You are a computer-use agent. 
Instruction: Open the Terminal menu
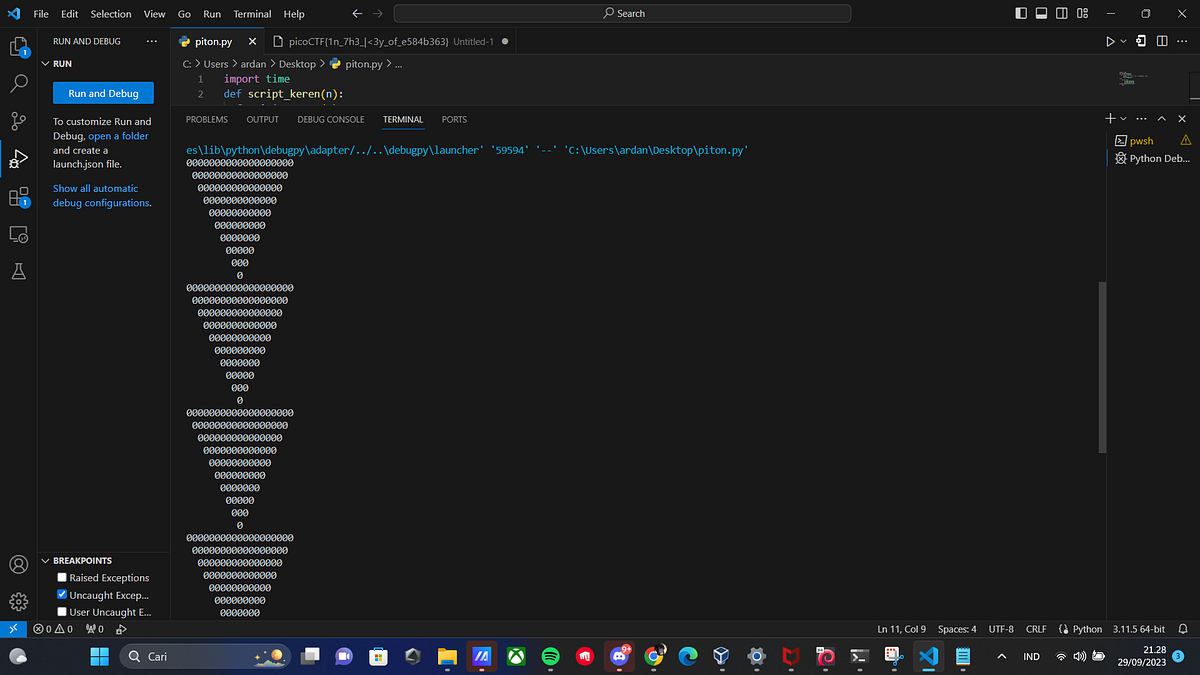click(x=252, y=14)
